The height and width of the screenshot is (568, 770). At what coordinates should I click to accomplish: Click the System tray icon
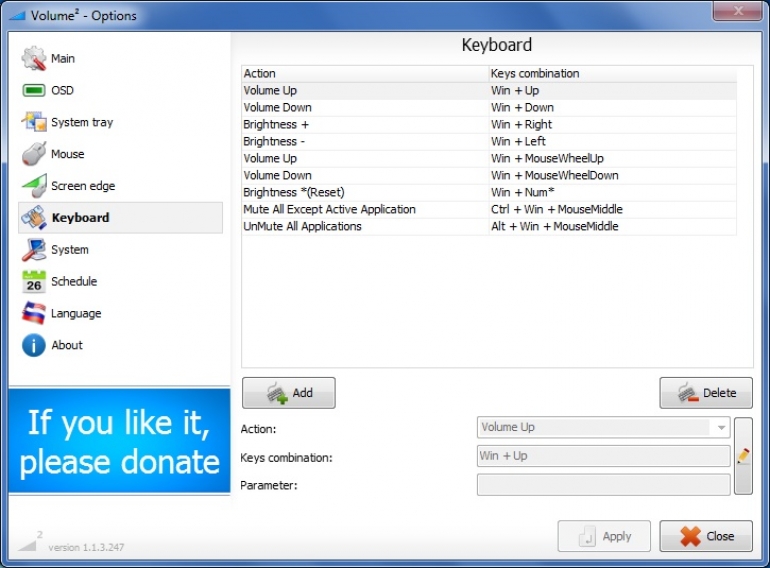(33, 122)
